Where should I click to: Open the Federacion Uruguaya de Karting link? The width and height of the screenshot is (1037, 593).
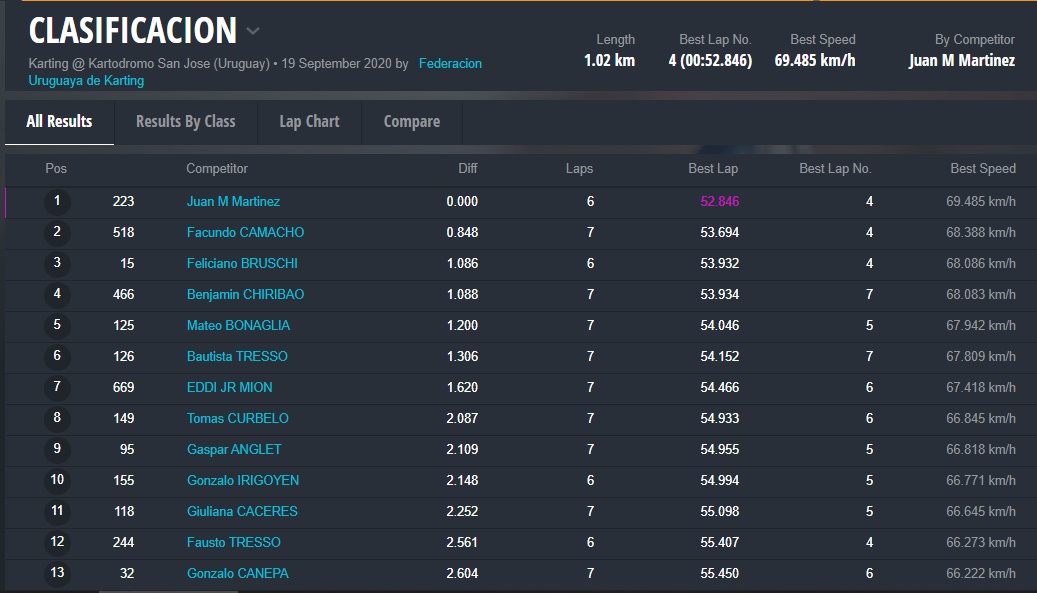(450, 64)
